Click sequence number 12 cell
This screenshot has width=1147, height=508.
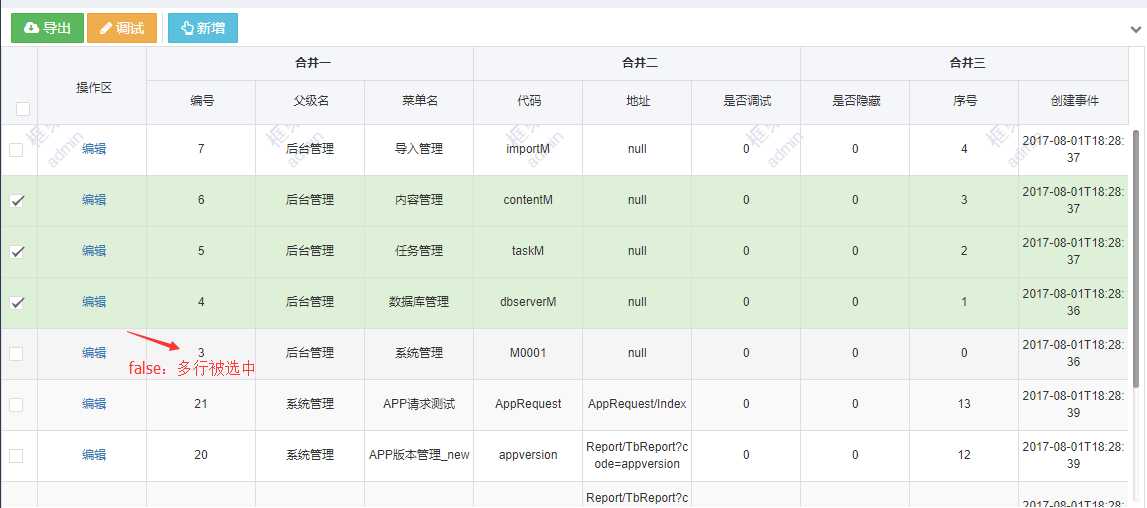pyautogui.click(x=964, y=455)
